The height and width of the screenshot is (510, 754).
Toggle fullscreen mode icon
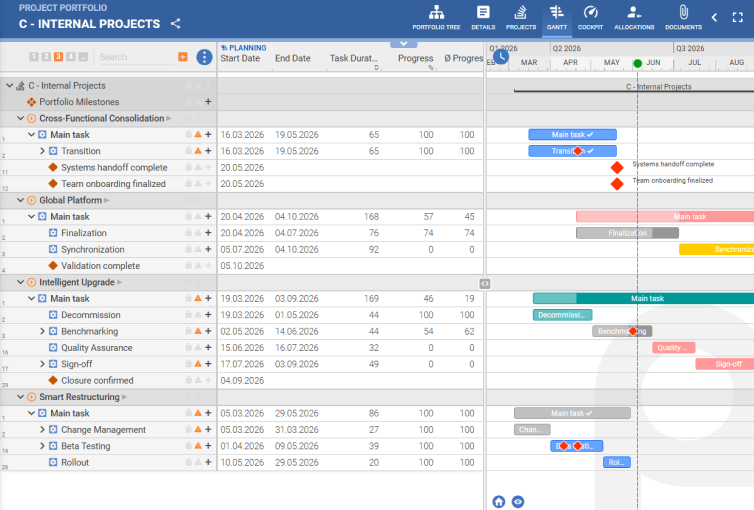point(738,18)
